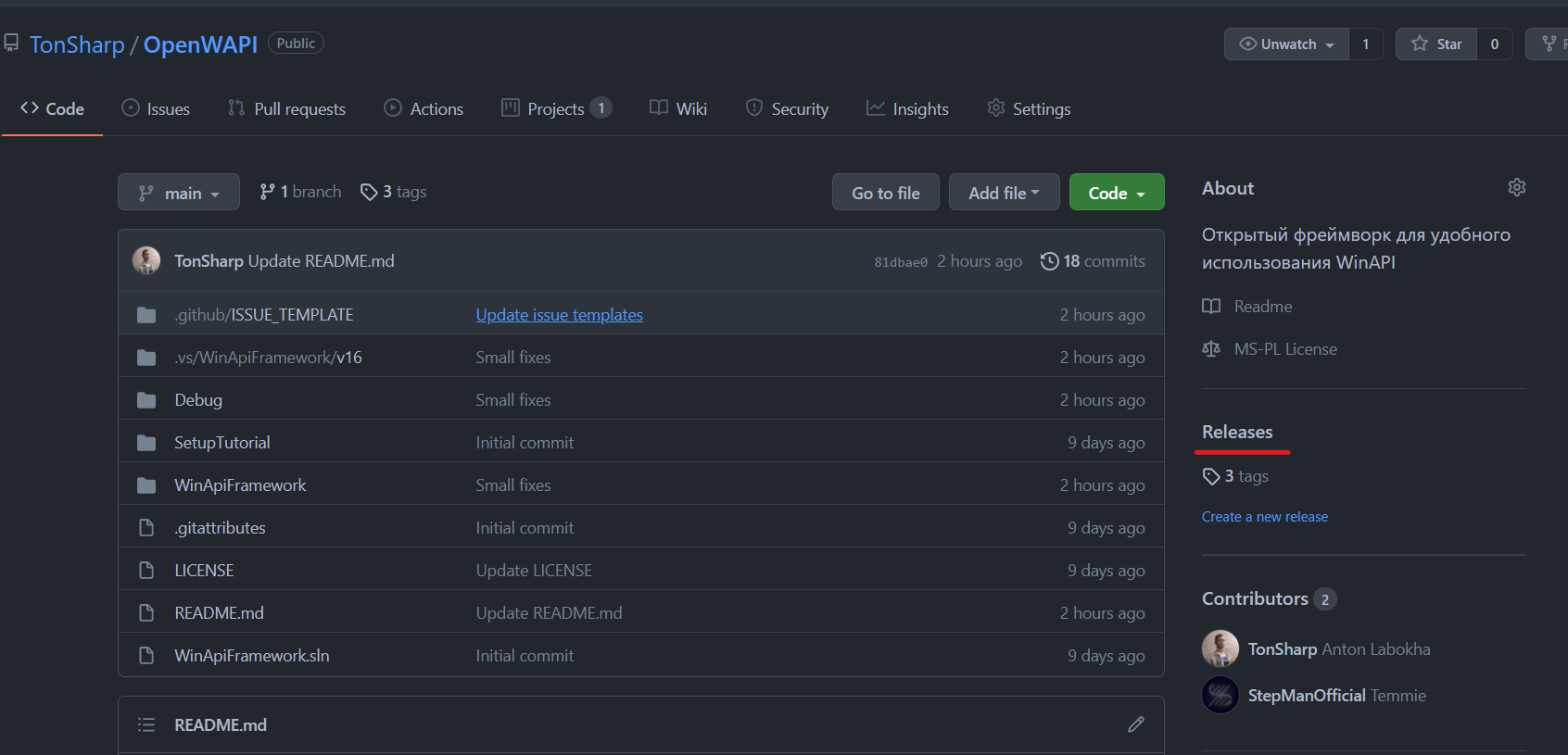Open the Update issue templates commit link
The height and width of the screenshot is (755, 1568).
coord(559,315)
